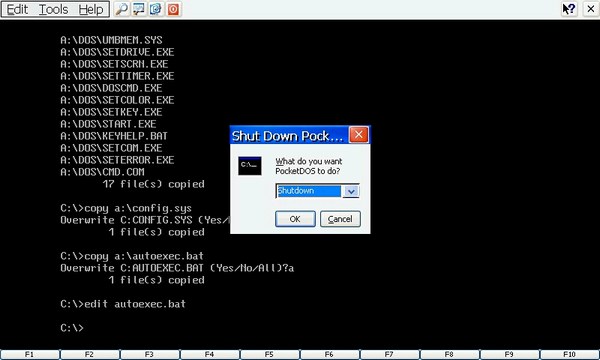Click the line A:\DOS\CMD.COM
The height and width of the screenshot is (360, 600).
tap(102, 172)
